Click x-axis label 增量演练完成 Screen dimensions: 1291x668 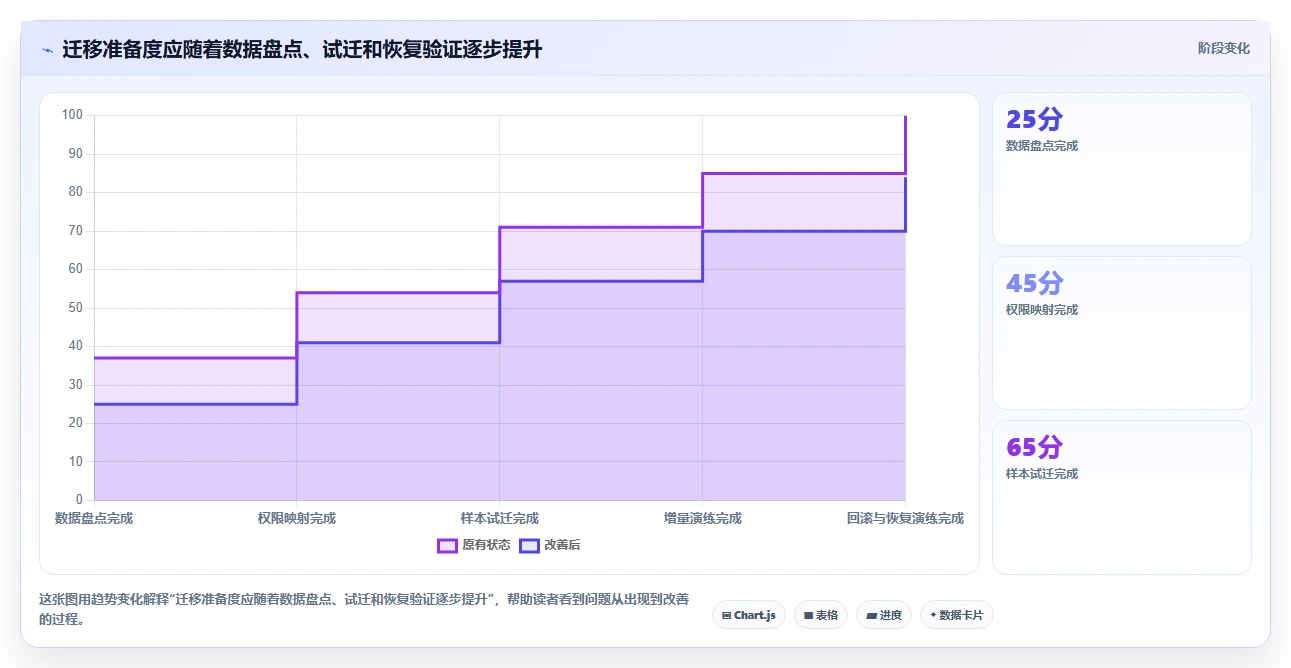click(703, 518)
